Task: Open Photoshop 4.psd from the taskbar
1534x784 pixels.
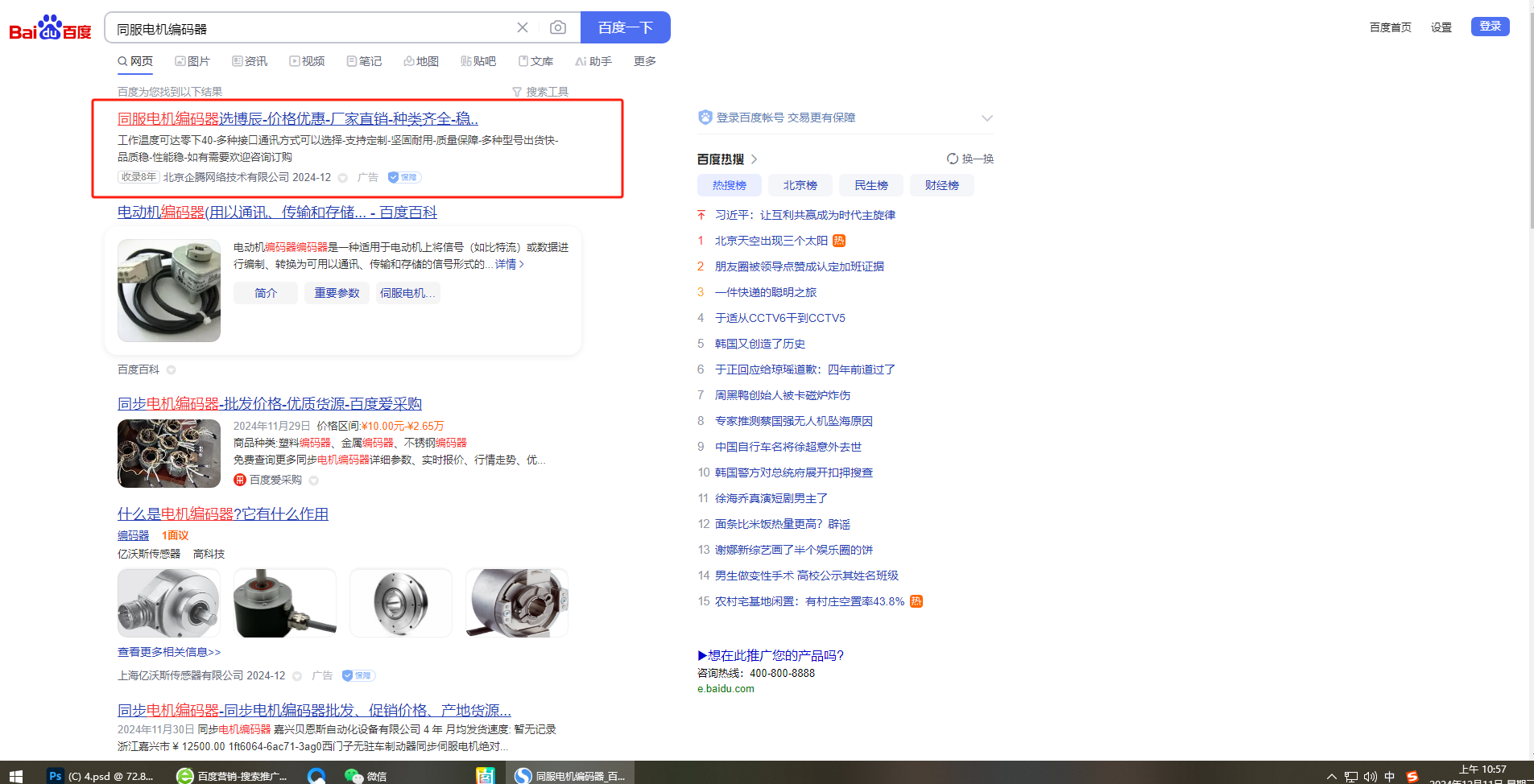Action: [x=101, y=775]
